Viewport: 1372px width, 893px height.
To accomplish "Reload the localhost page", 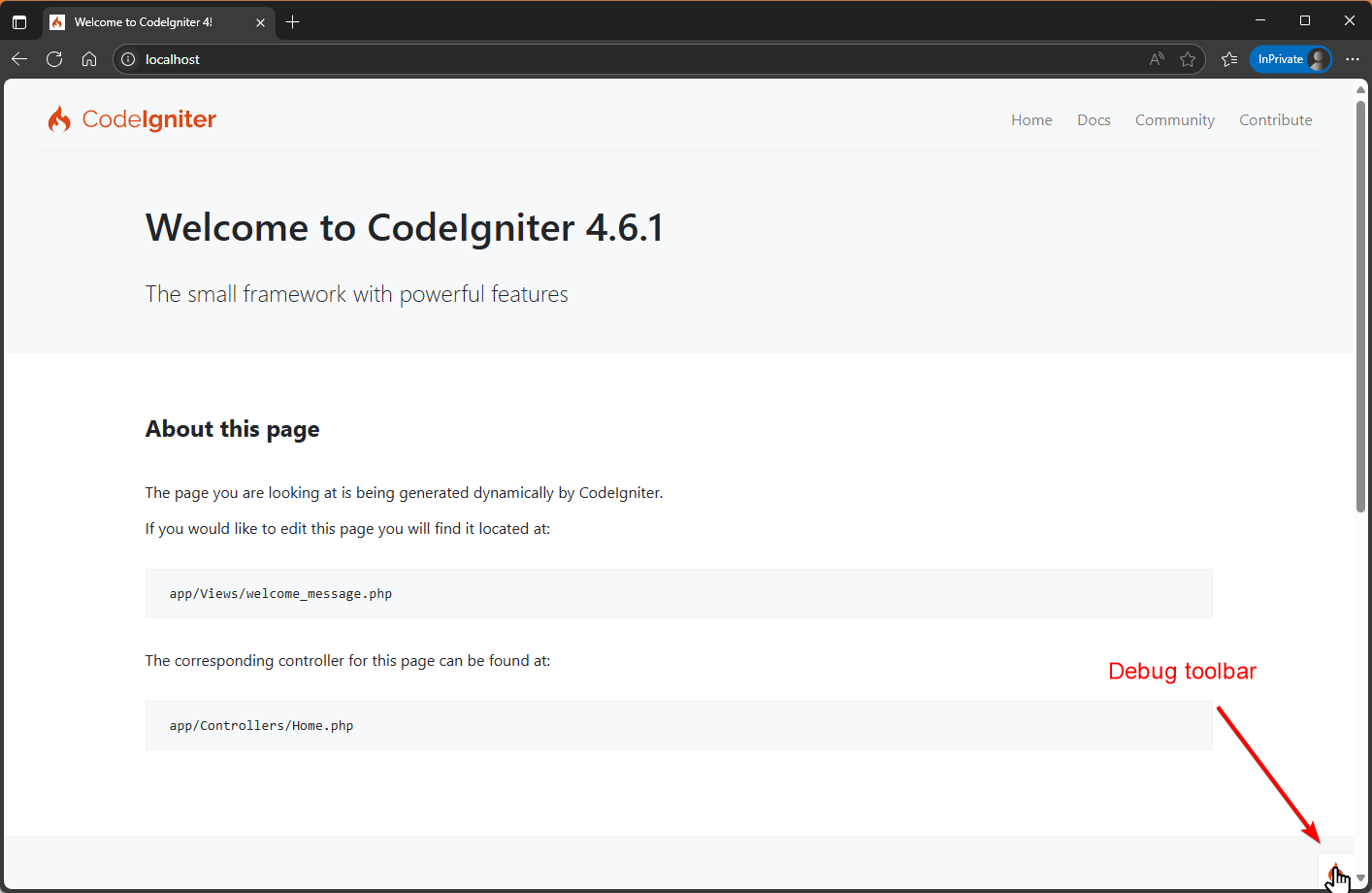I will 54,59.
